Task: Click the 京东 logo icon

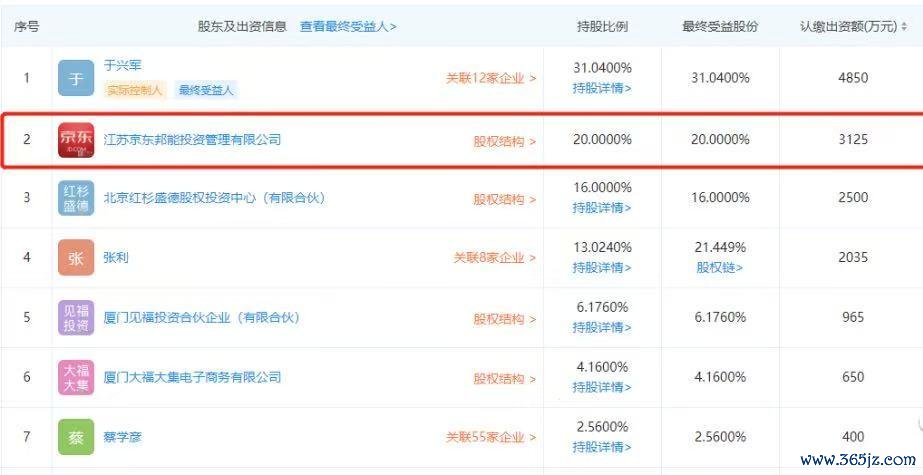Action: click(x=76, y=140)
